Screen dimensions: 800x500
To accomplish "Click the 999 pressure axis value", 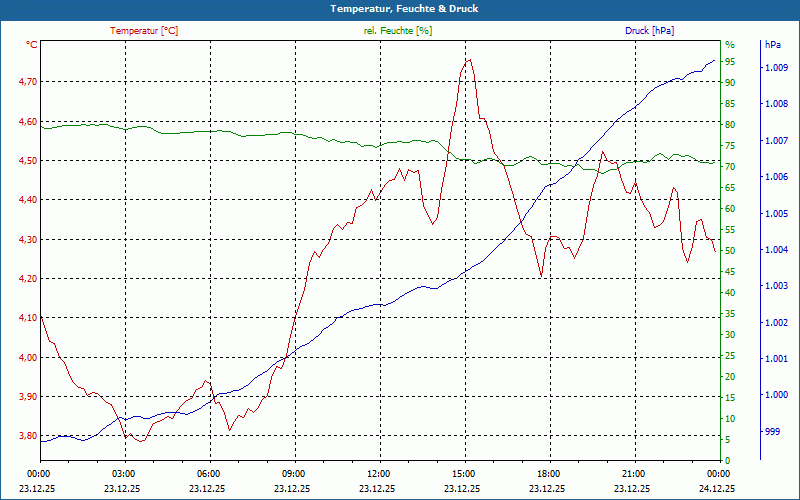I will click(x=772, y=432).
